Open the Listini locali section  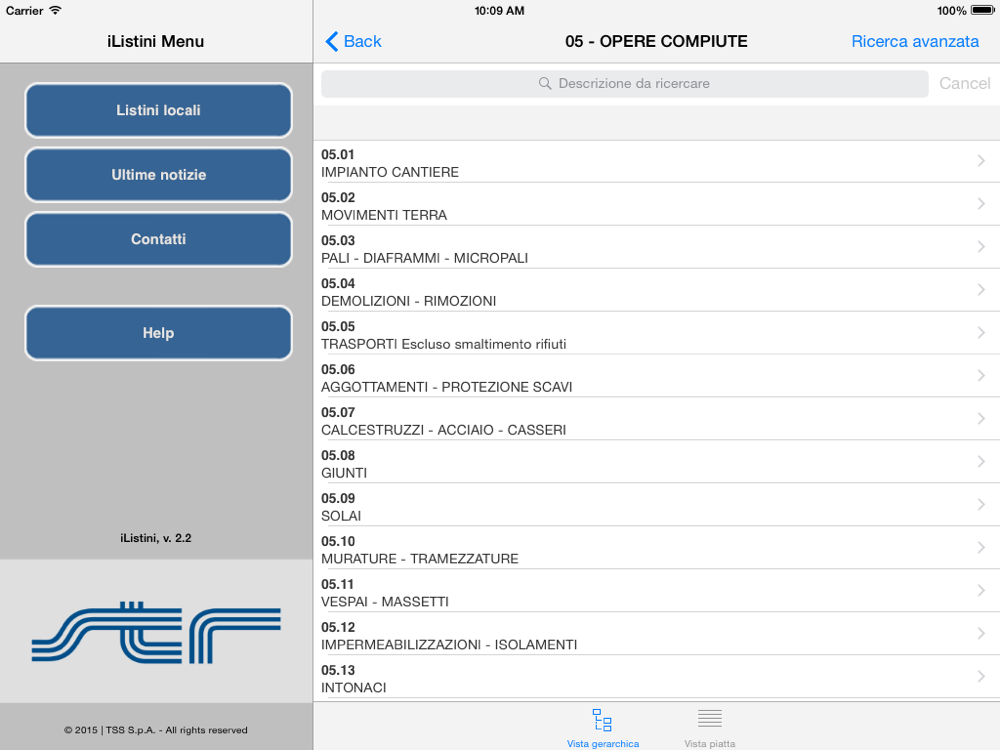pyautogui.click(x=158, y=110)
